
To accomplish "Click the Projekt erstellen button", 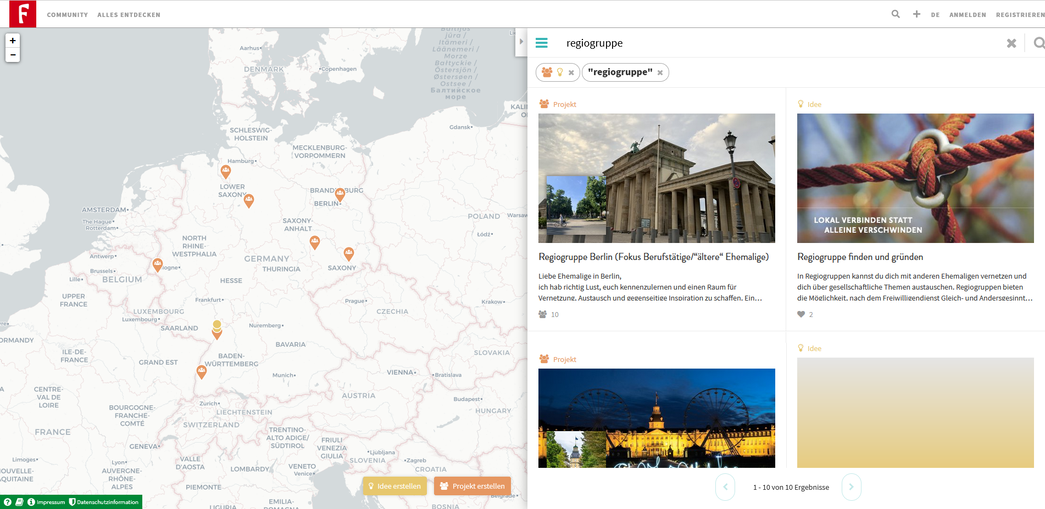I will [x=473, y=486].
